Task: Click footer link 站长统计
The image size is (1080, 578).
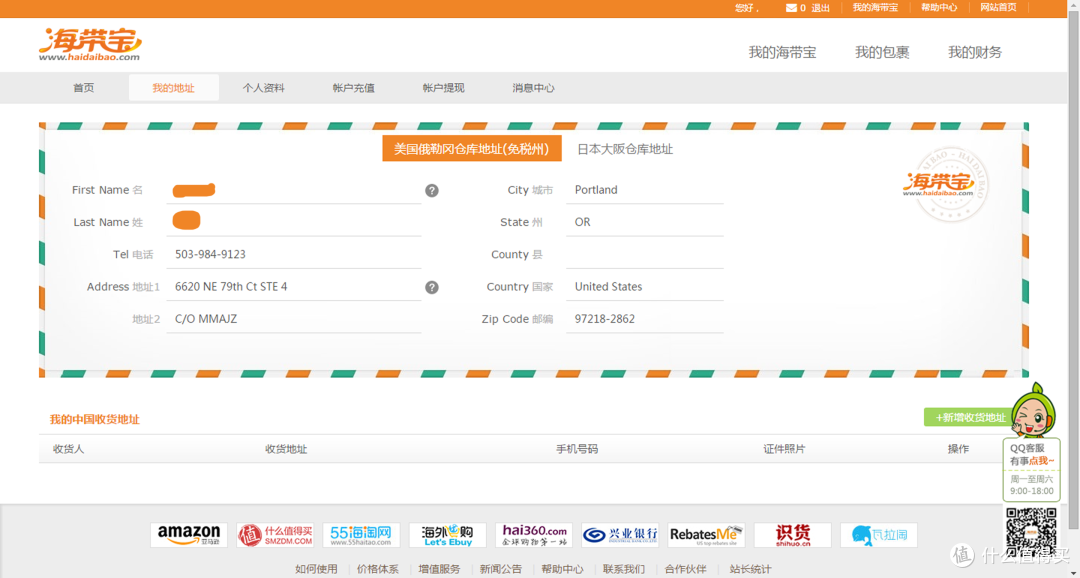Action: 750,569
